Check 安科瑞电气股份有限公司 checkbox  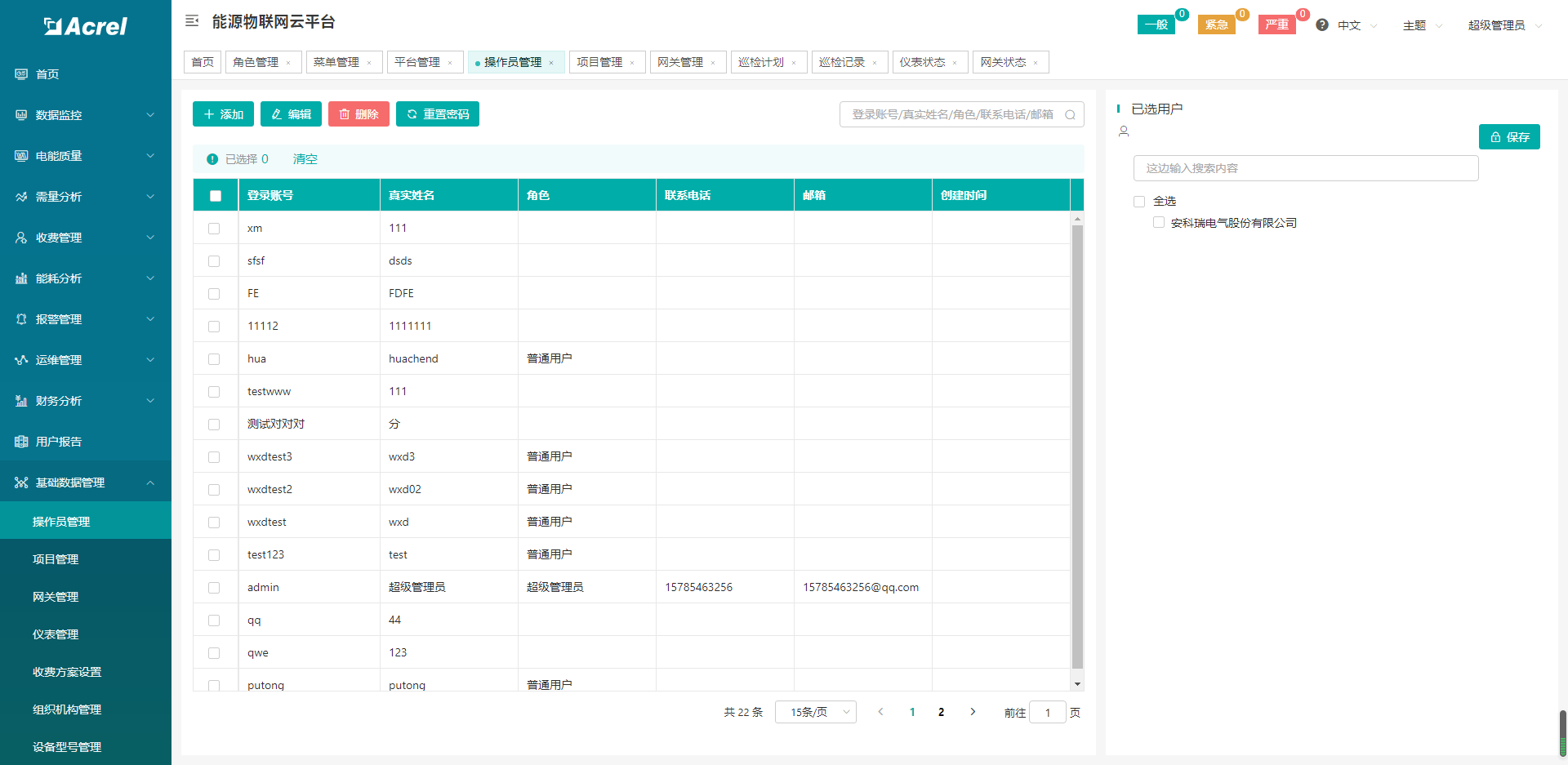(1159, 222)
